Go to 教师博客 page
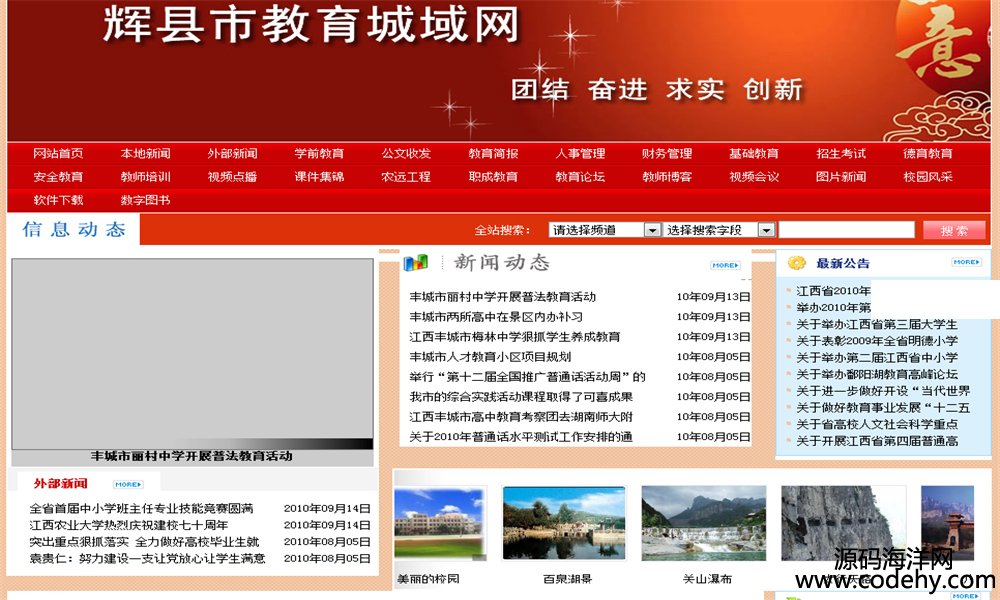This screenshot has height=600, width=1000. click(x=667, y=177)
